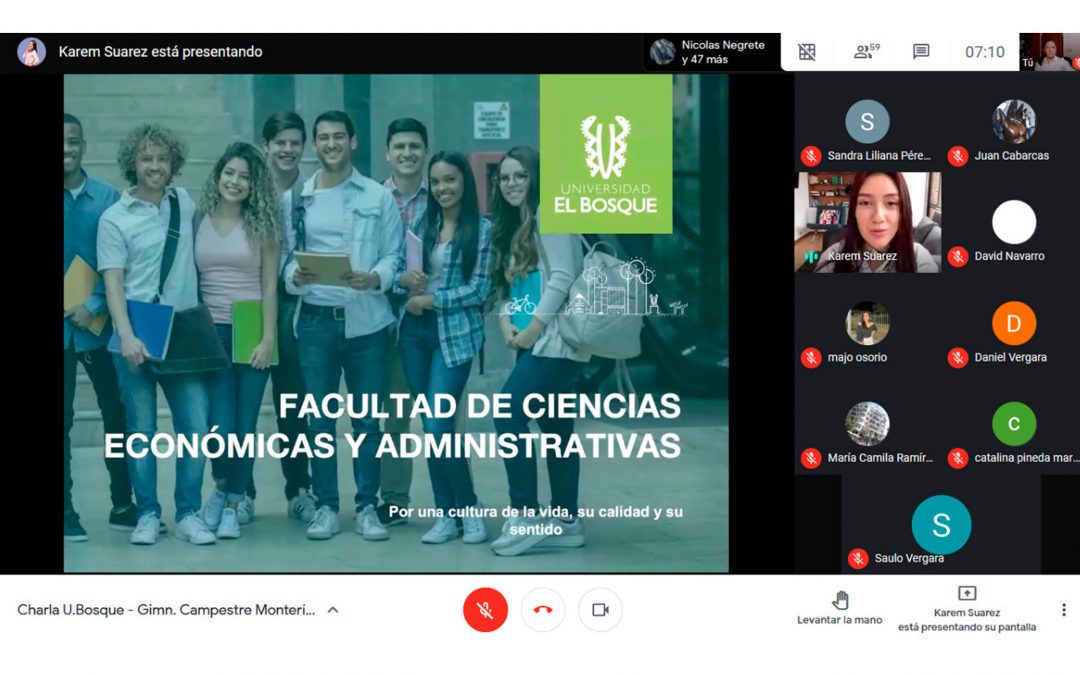The image size is (1080, 675).
Task: Click Karem Suarez presenting screen button
Action: (x=967, y=610)
